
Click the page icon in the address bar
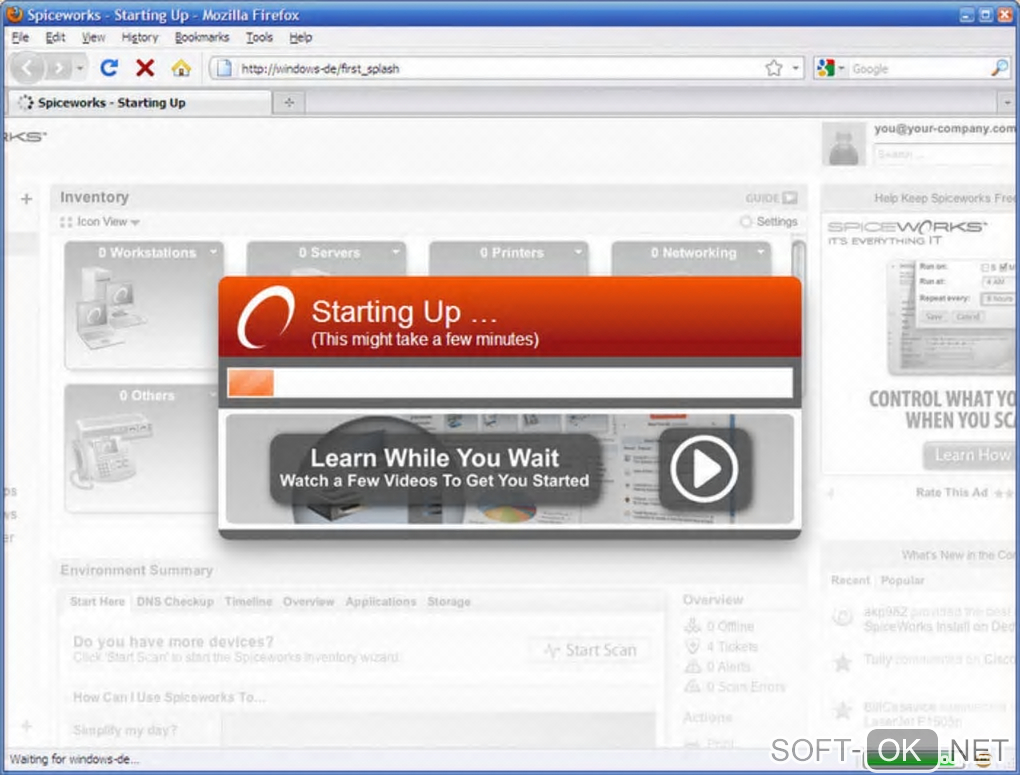pos(224,68)
